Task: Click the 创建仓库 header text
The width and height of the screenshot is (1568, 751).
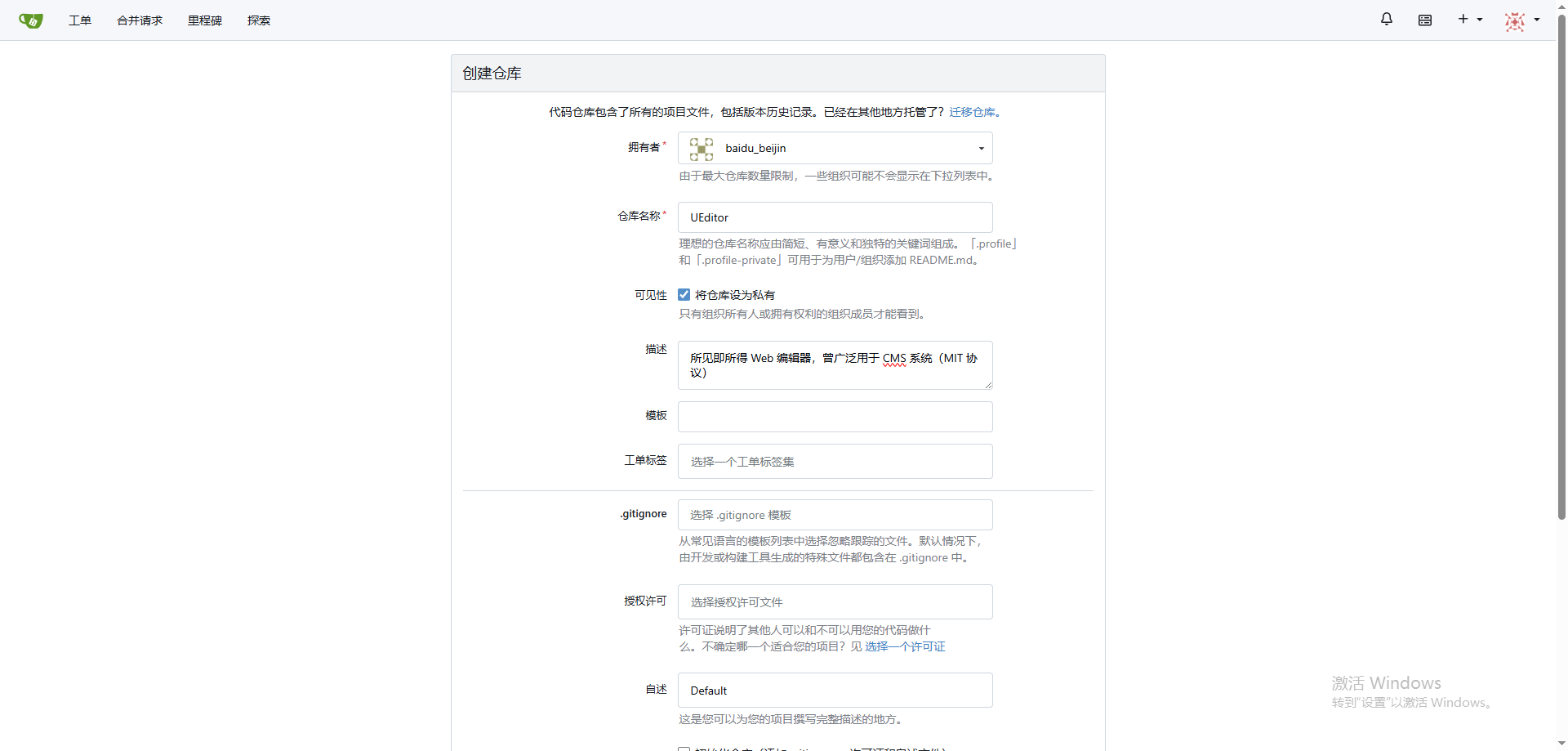Action: [x=492, y=74]
